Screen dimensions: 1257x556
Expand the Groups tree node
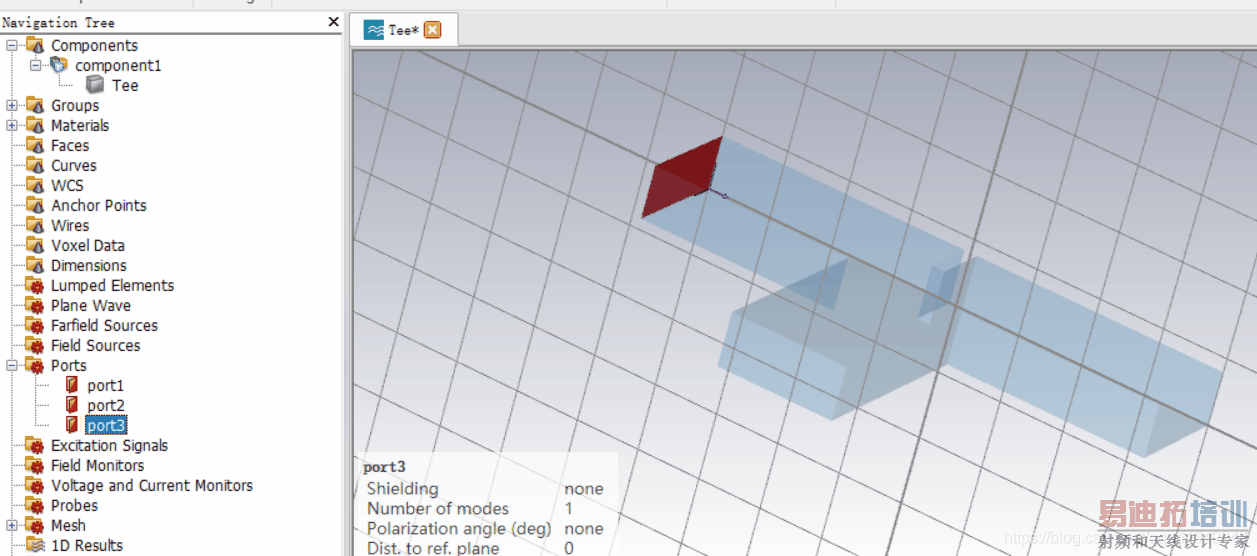[x=12, y=105]
